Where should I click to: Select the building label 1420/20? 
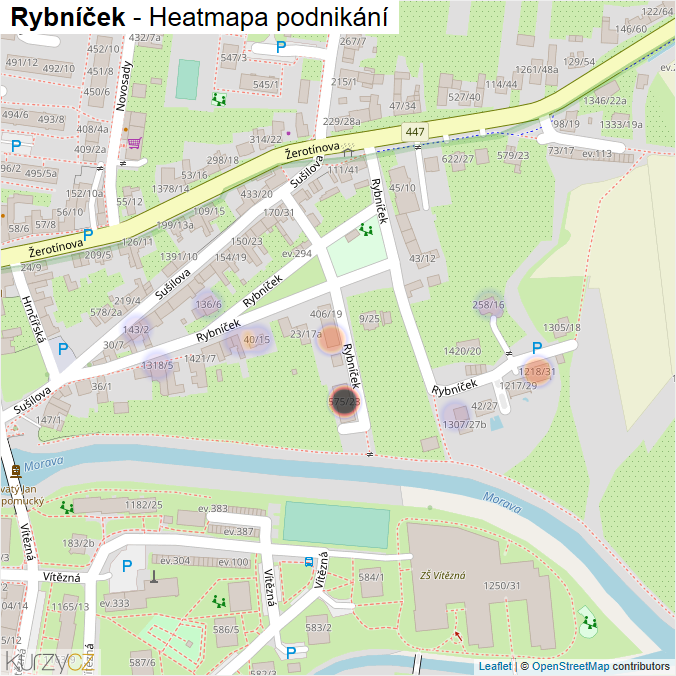click(462, 351)
